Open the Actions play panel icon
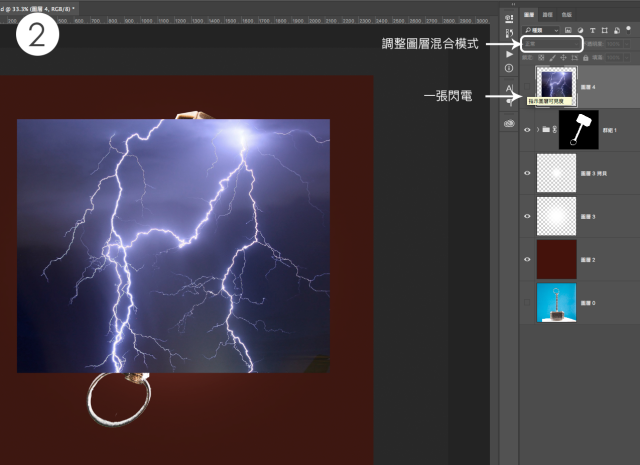The image size is (640, 465). coord(508,53)
